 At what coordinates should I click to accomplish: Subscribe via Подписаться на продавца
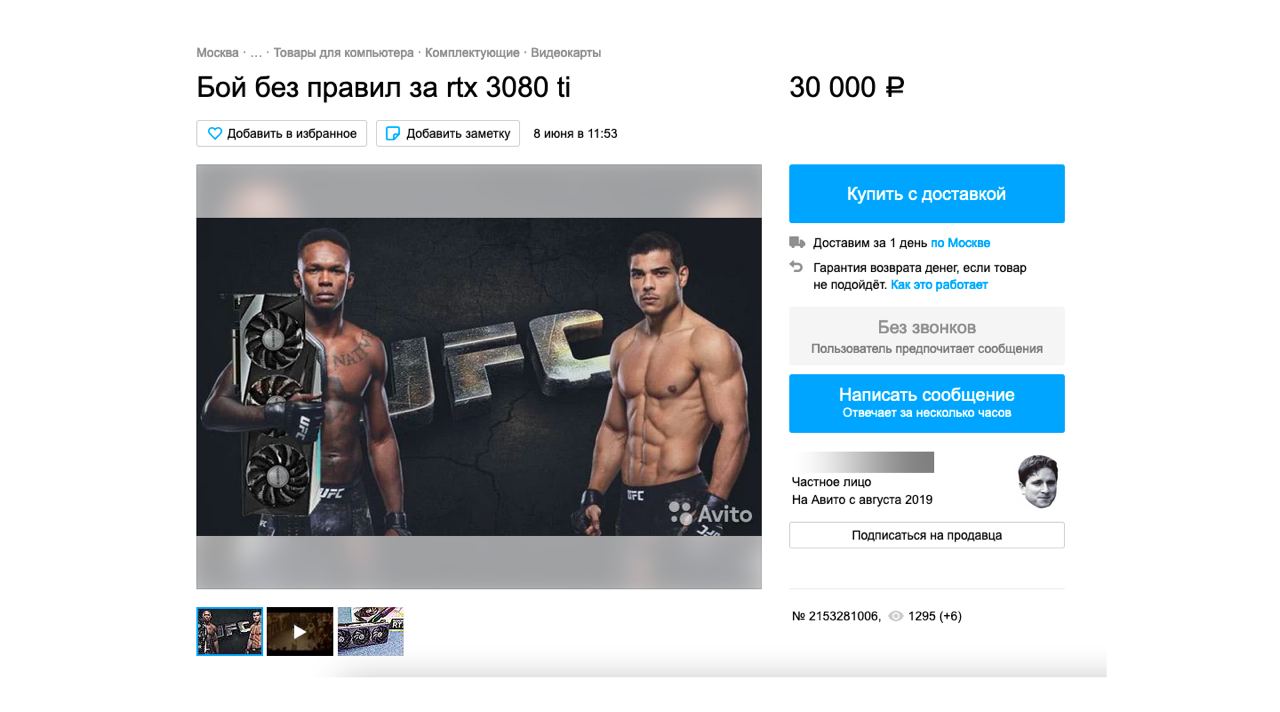tap(927, 535)
